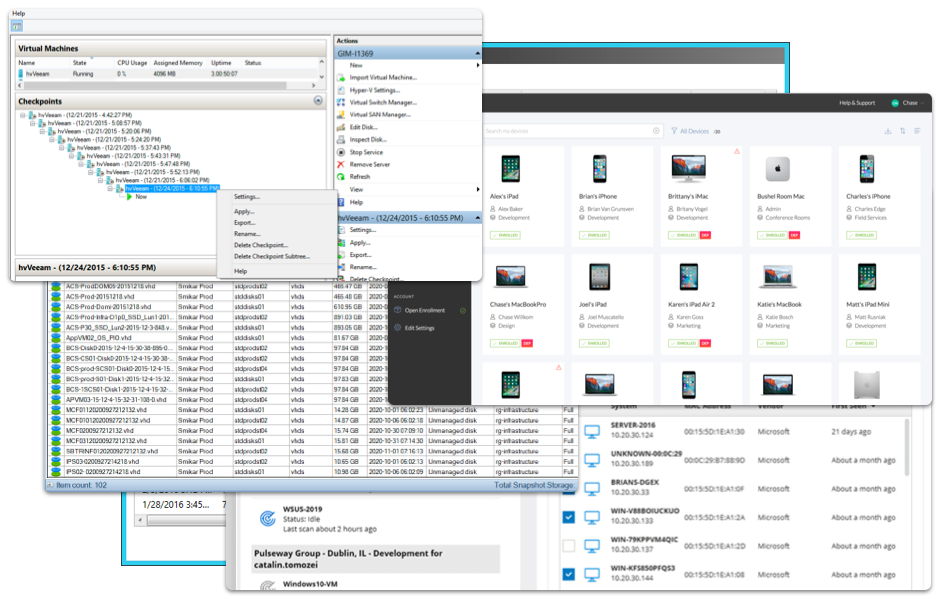Click the Edit Settings gear icon

pyautogui.click(x=398, y=328)
